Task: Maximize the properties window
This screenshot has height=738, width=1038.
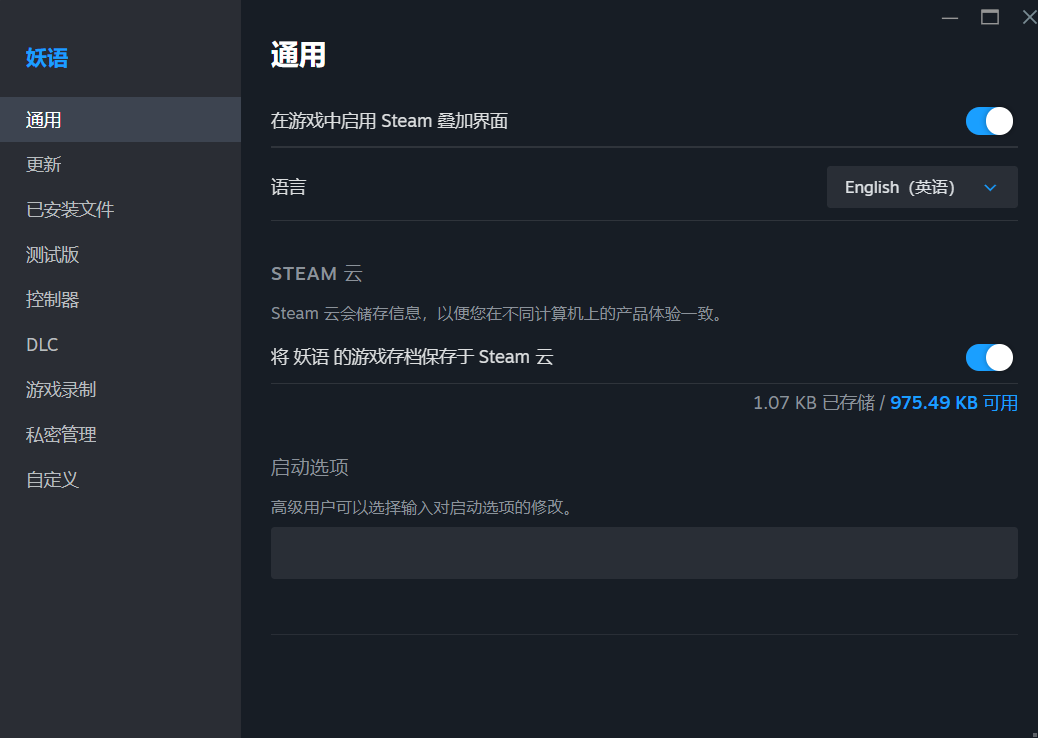Action: [990, 18]
